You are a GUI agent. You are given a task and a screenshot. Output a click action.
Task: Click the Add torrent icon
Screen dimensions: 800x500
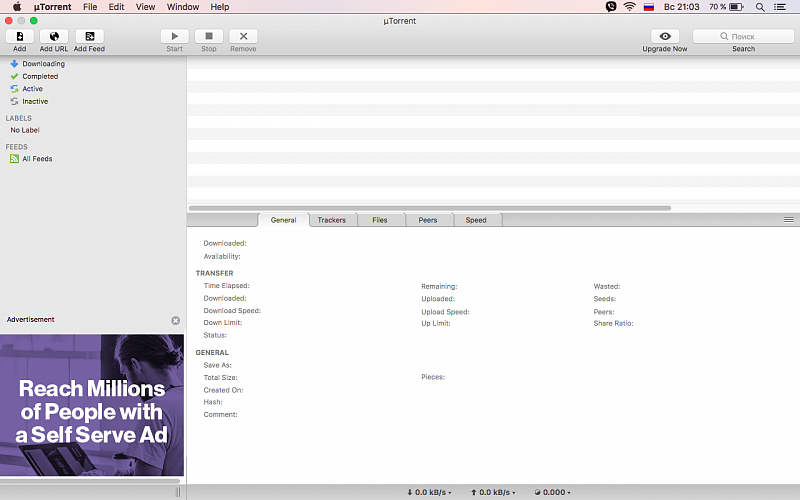[x=20, y=36]
